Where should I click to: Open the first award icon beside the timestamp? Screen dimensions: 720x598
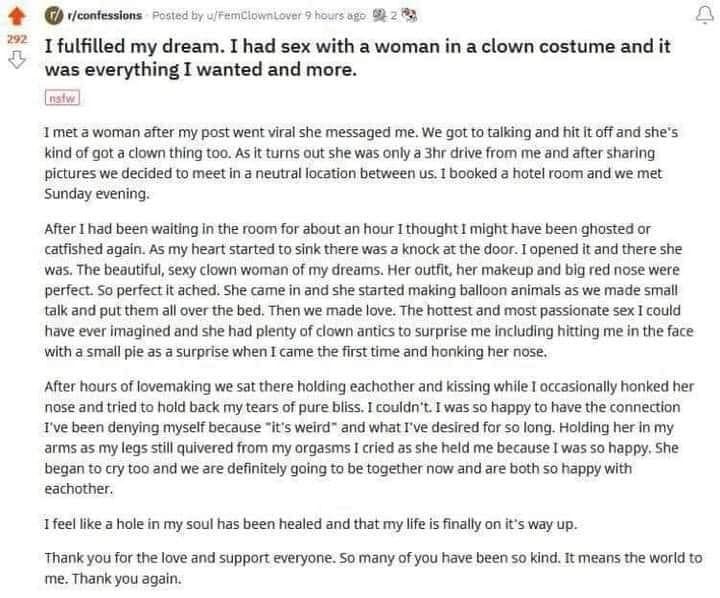(380, 16)
